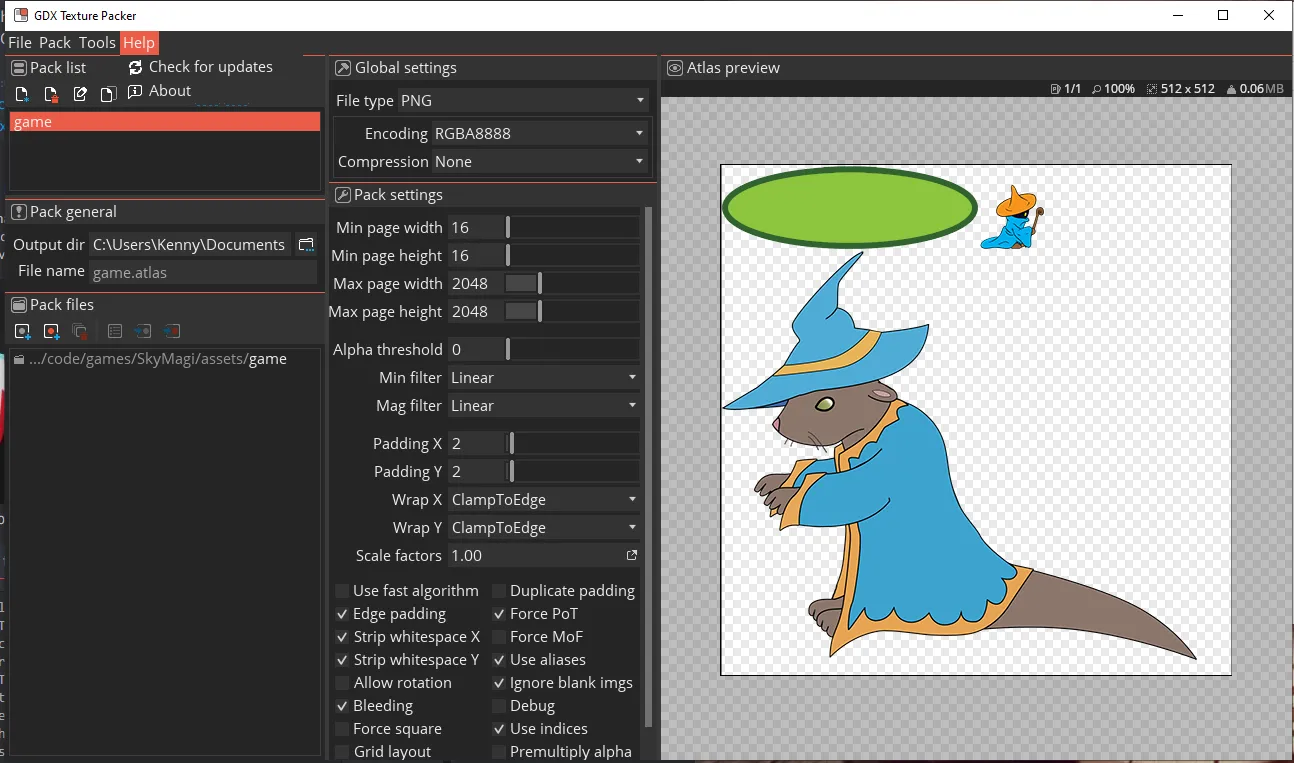Click the 100% zoom indicator
The width and height of the screenshot is (1294, 763).
tap(1113, 89)
